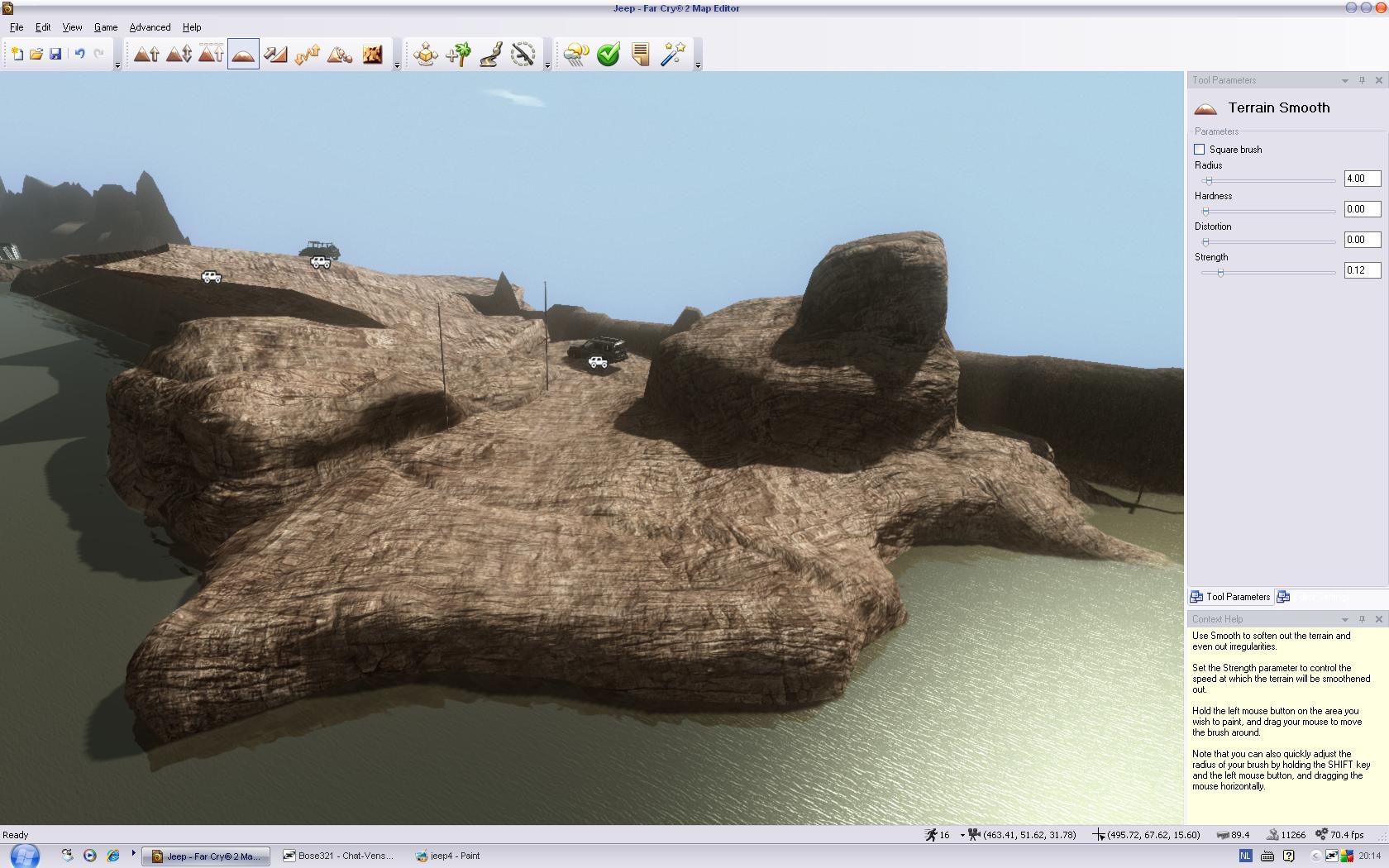The image size is (1389, 868).
Task: Click the NL language indicator in tray
Action: point(1245,856)
